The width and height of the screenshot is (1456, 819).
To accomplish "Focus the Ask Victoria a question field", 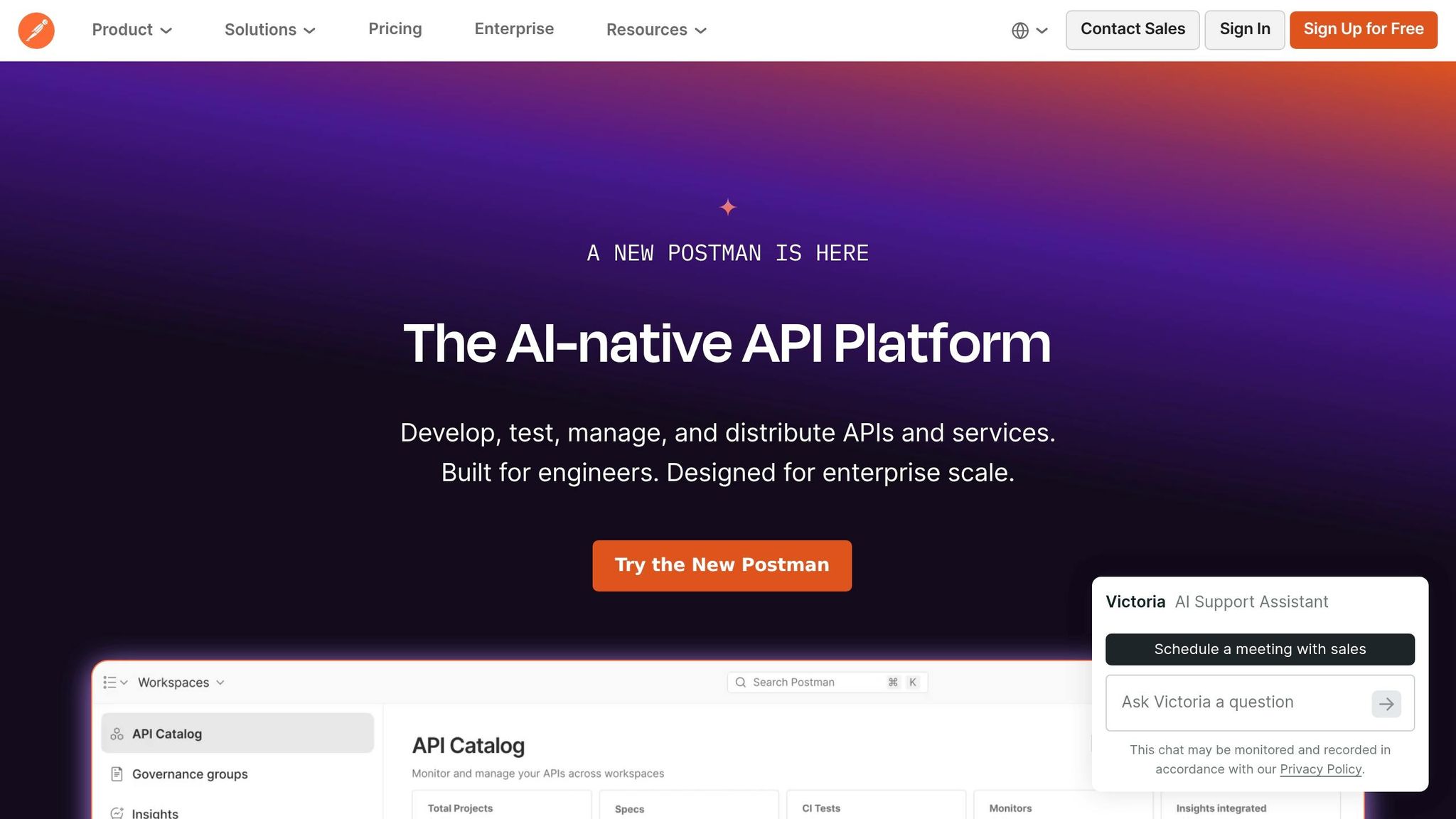I will tap(1260, 703).
